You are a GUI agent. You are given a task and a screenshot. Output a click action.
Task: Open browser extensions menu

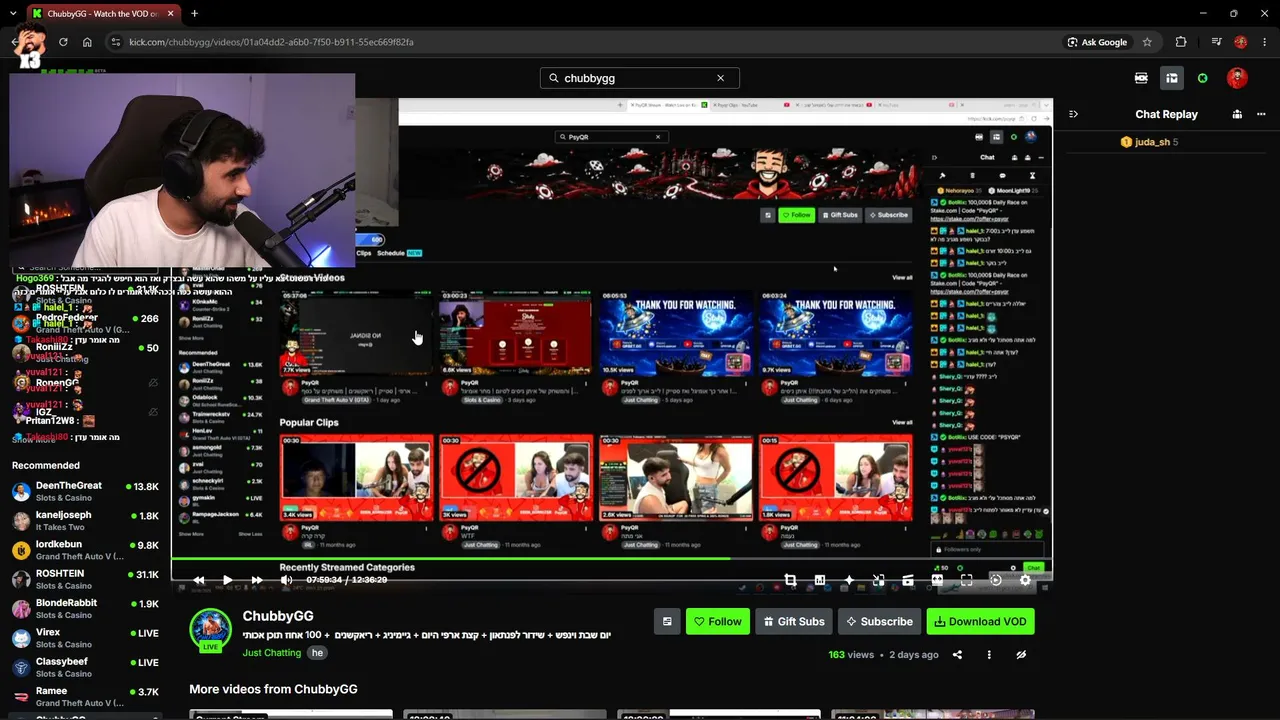click(1181, 42)
